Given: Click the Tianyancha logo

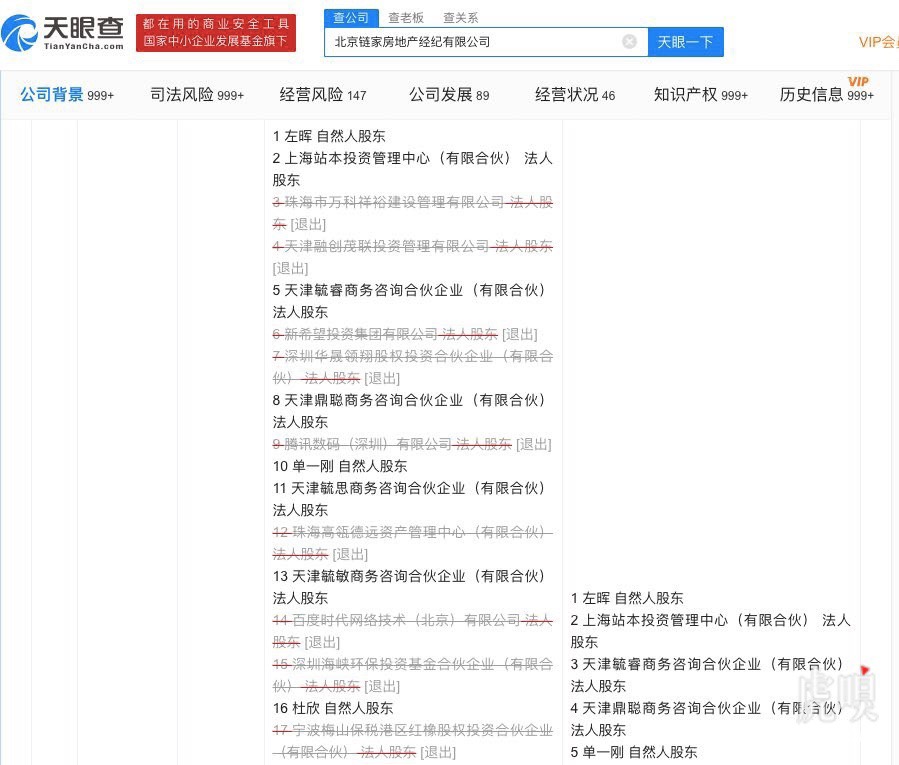Looking at the screenshot, I should coord(65,33).
